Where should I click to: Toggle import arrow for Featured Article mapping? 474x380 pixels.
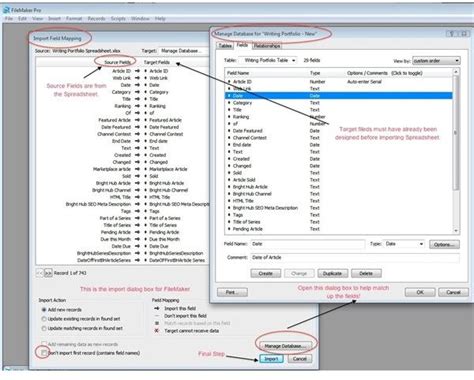(137, 120)
